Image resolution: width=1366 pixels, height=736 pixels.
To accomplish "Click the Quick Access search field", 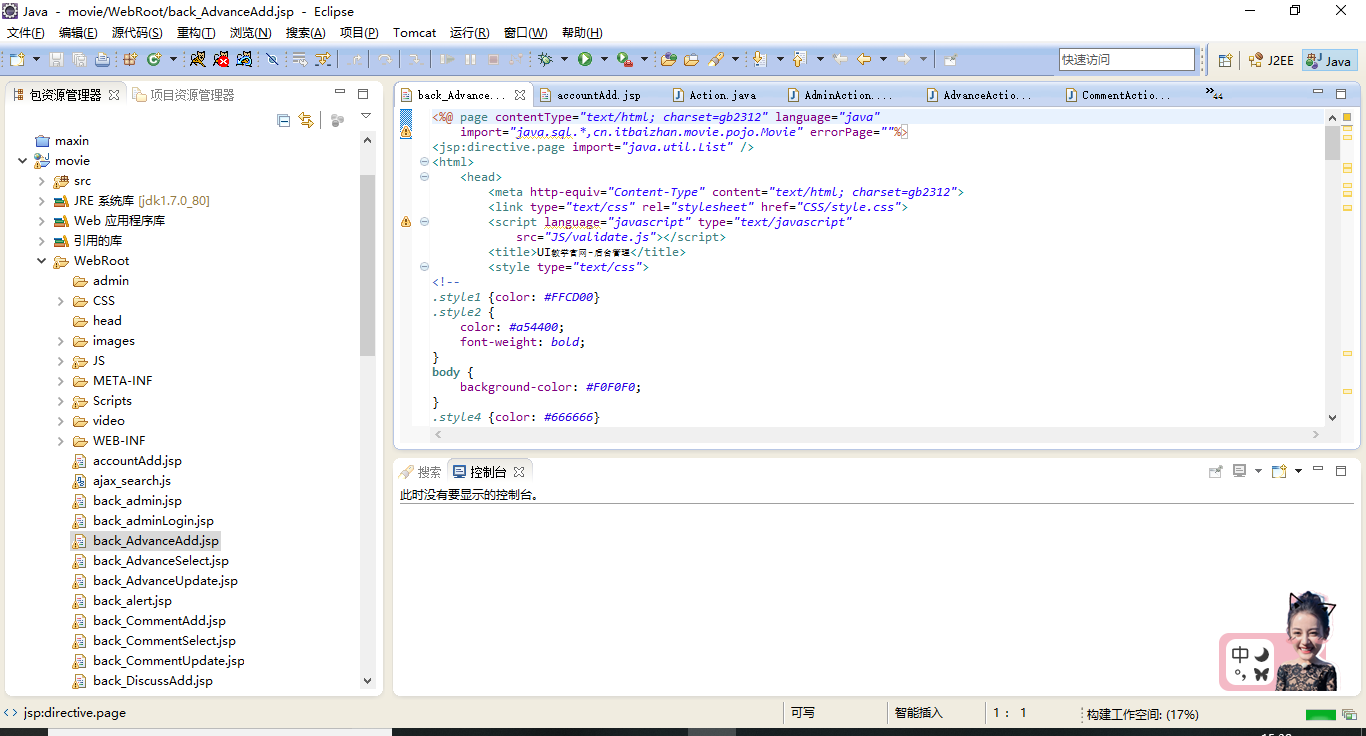I will coord(1126,60).
